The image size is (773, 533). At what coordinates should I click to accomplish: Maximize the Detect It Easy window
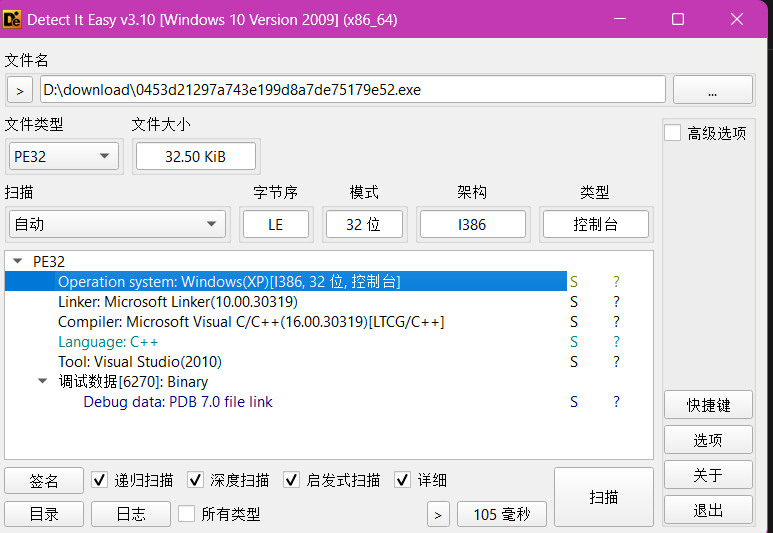(x=678, y=19)
